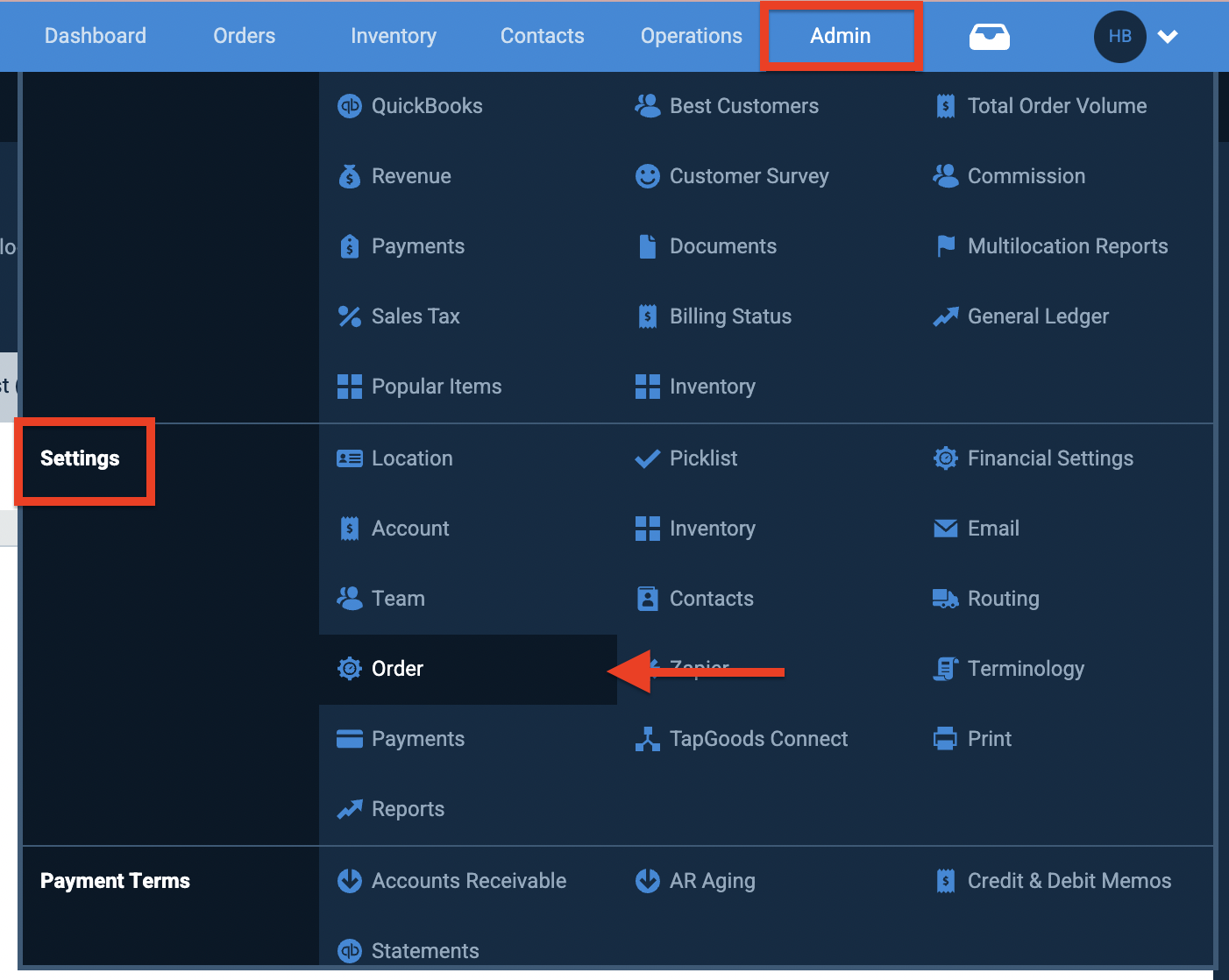Viewport: 1229px width, 980px height.
Task: Click the Order settings gear icon
Action: tap(350, 669)
